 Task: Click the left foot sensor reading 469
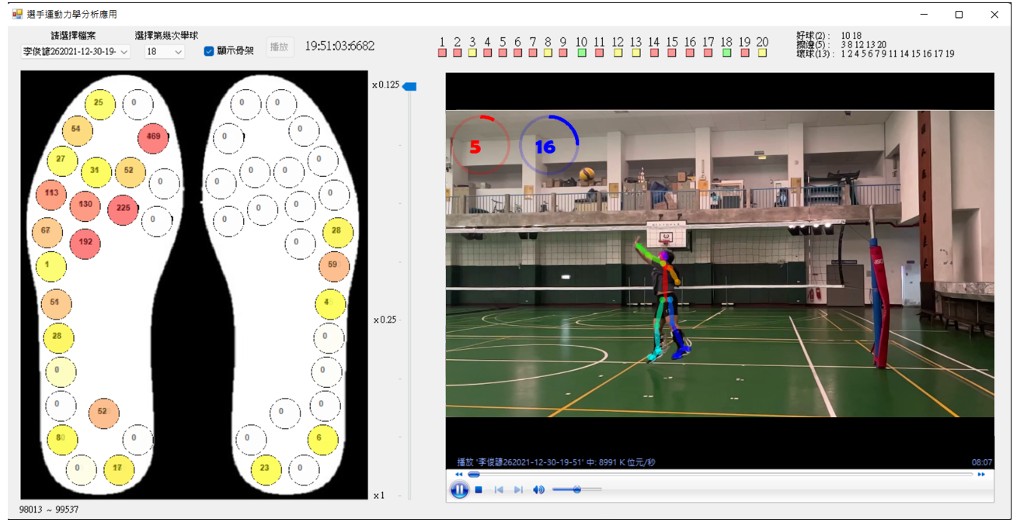(153, 137)
